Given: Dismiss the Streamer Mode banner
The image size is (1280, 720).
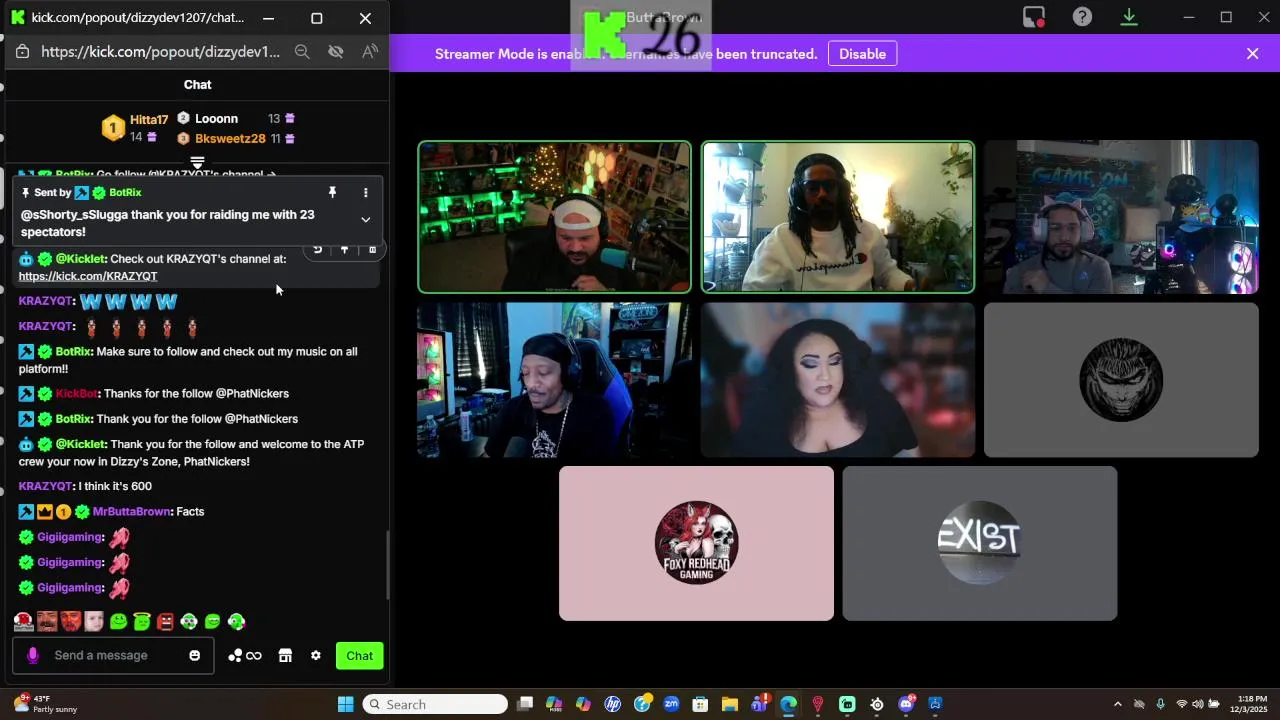Looking at the screenshot, I should [x=1252, y=54].
